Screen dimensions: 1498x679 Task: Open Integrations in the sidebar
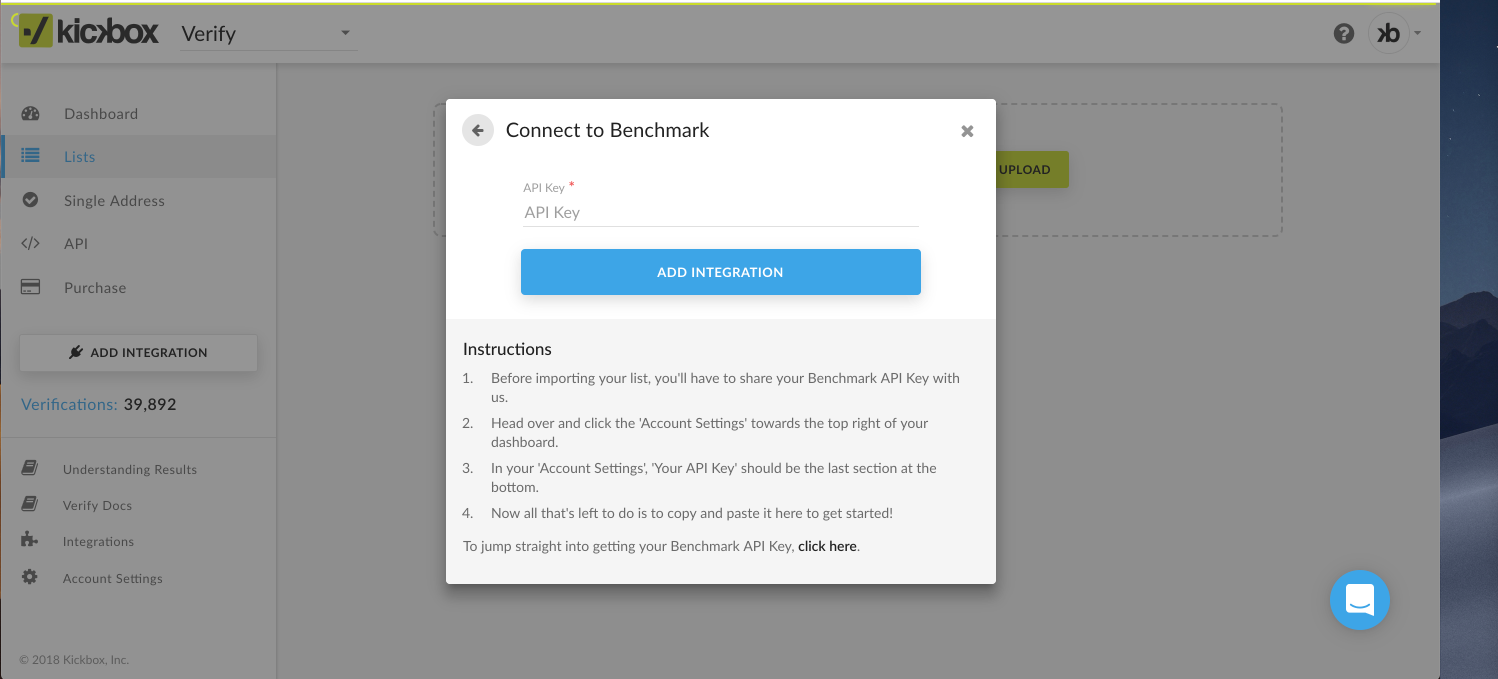coord(98,541)
